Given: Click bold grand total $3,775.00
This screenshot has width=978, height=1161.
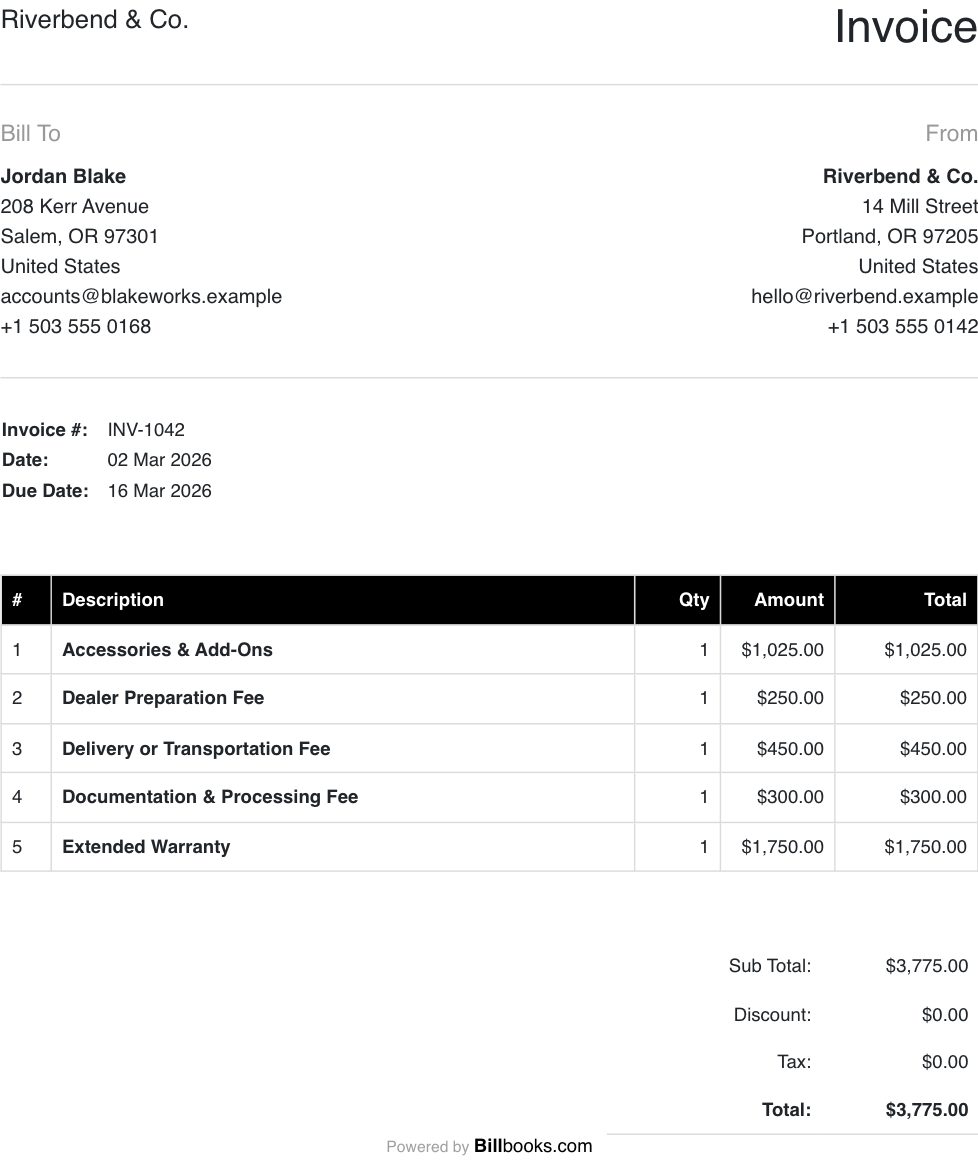Looking at the screenshot, I should pyautogui.click(x=926, y=1109).
